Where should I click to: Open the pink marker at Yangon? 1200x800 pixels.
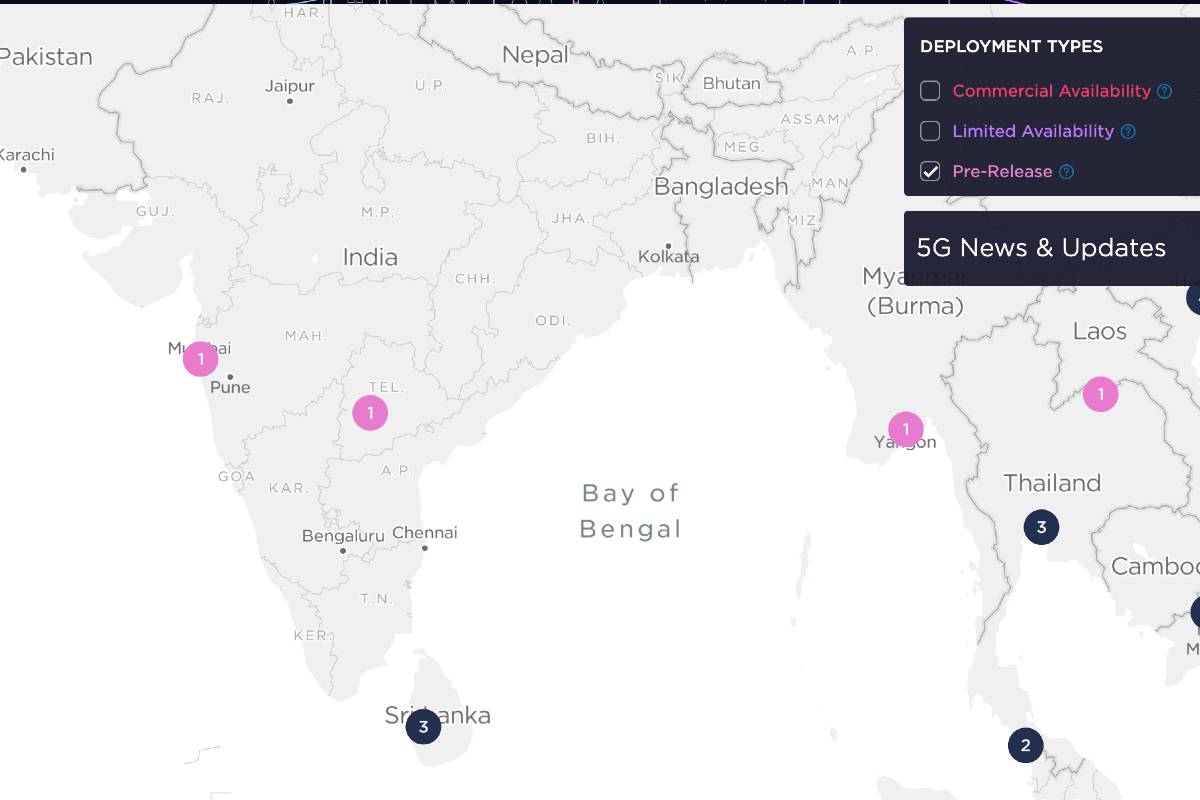[x=906, y=430]
